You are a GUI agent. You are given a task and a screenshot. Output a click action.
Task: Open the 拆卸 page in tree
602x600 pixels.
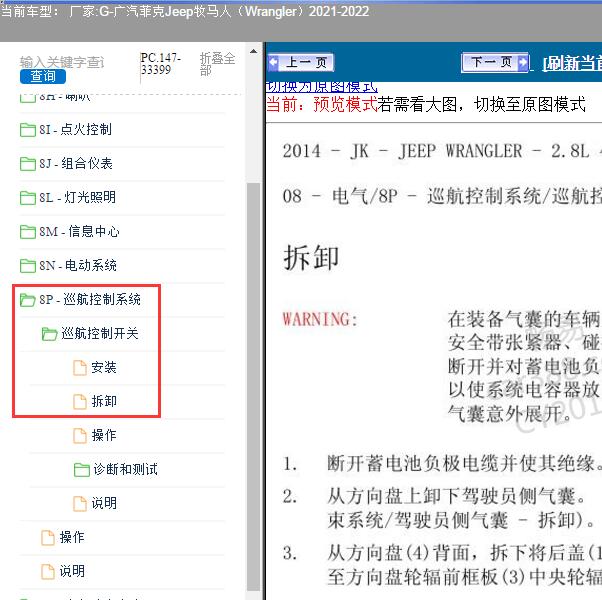coord(104,401)
